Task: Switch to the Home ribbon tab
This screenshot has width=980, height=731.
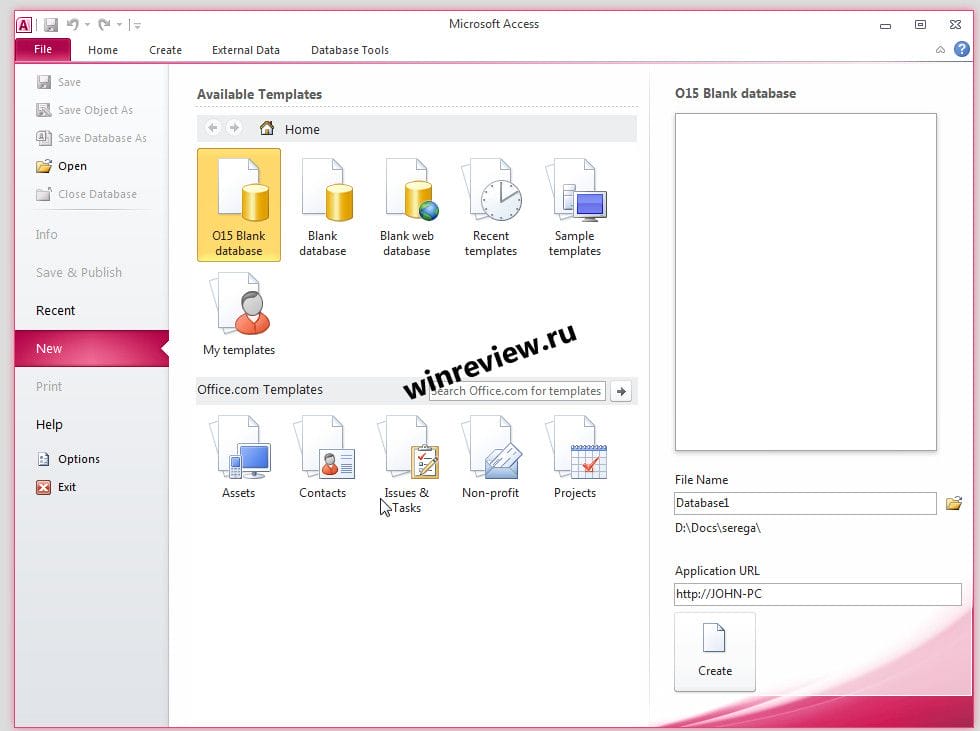Action: coord(103,50)
